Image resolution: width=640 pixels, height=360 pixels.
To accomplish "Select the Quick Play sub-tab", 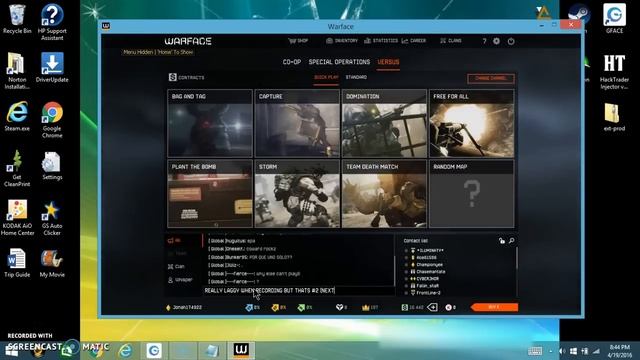I will coord(326,77).
